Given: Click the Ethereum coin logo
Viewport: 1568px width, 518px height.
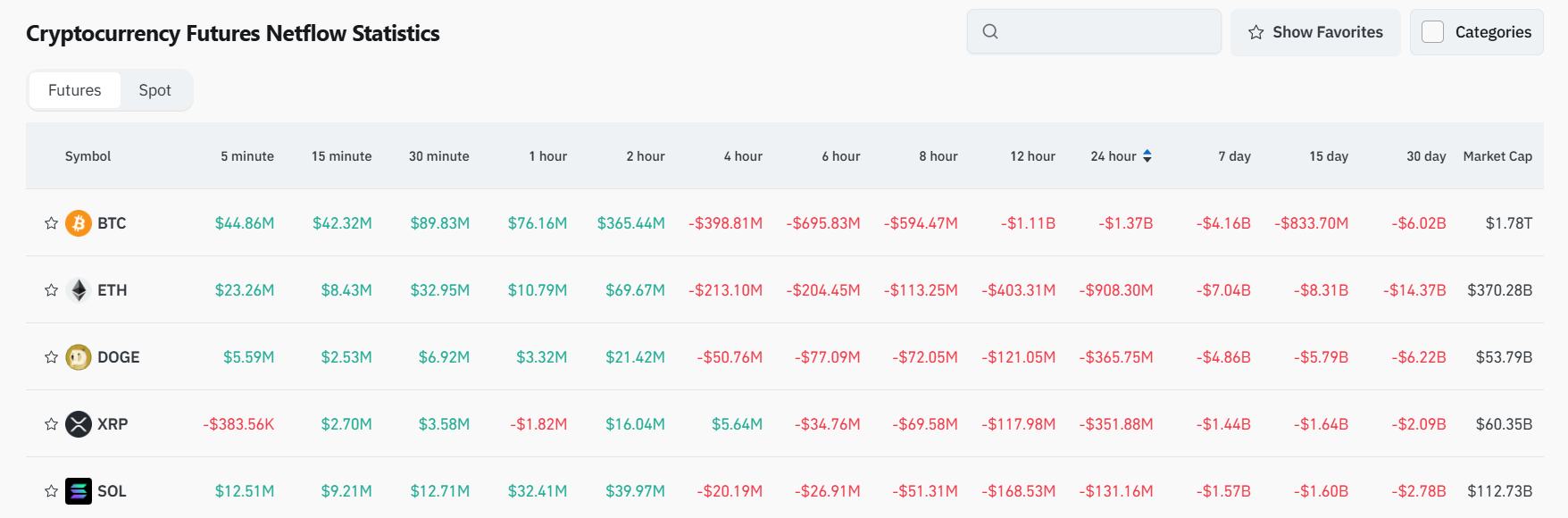Looking at the screenshot, I should point(79,290).
